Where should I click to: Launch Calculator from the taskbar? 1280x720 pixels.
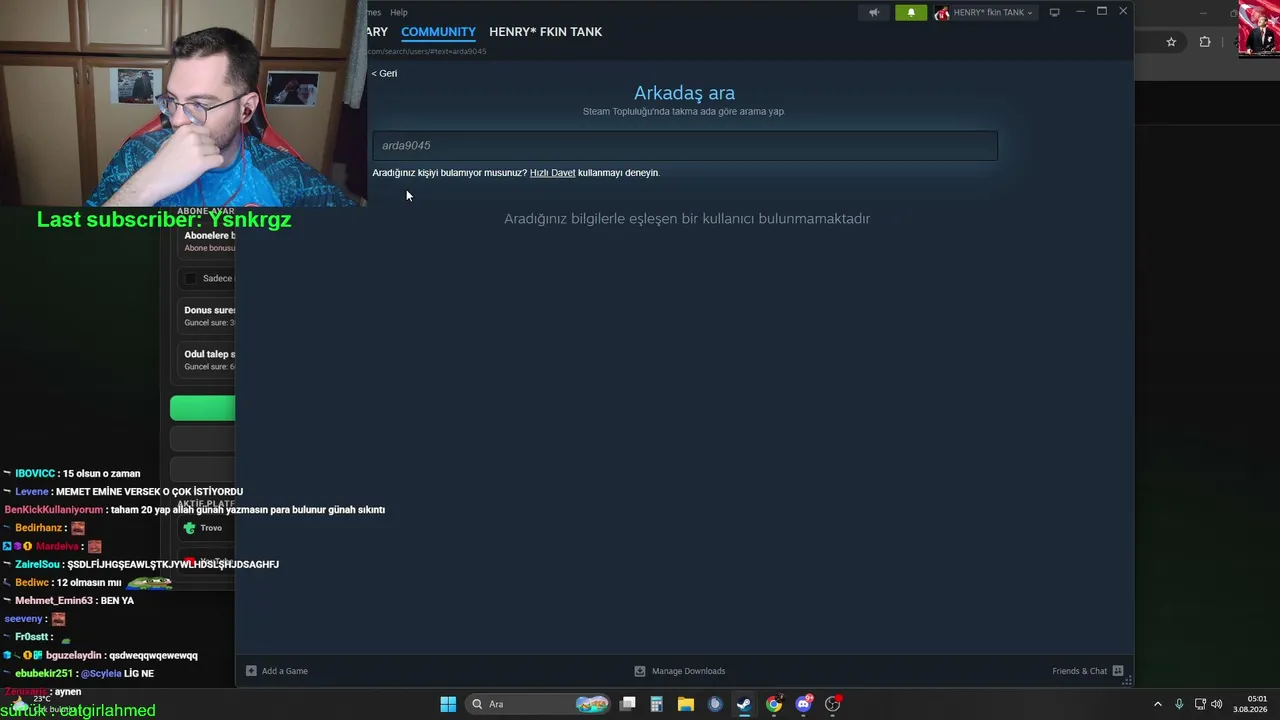coord(657,704)
